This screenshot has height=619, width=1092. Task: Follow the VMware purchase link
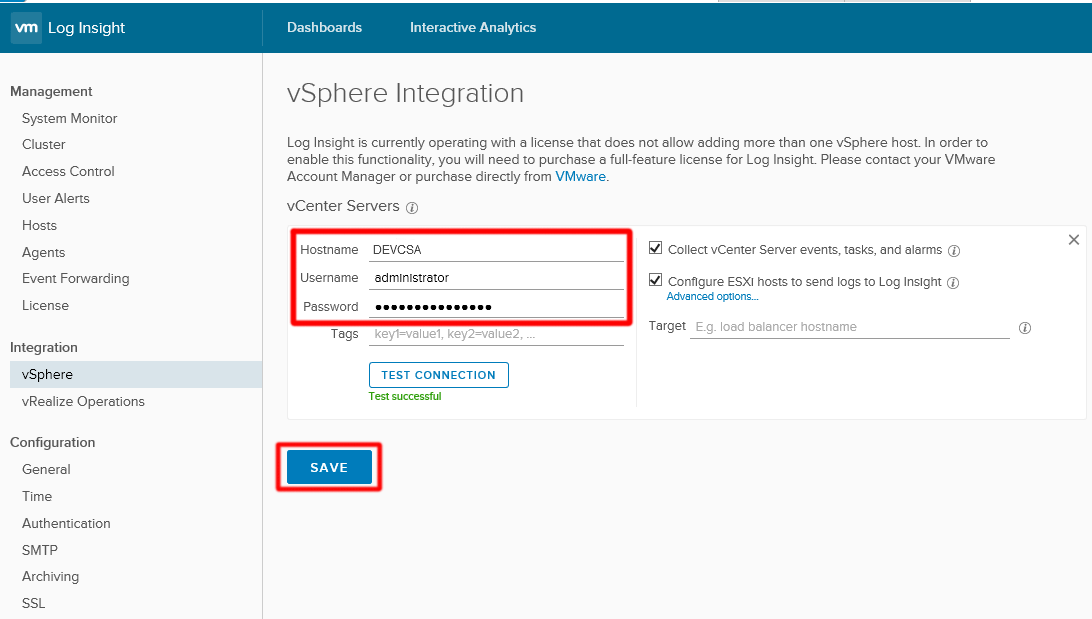coord(580,177)
